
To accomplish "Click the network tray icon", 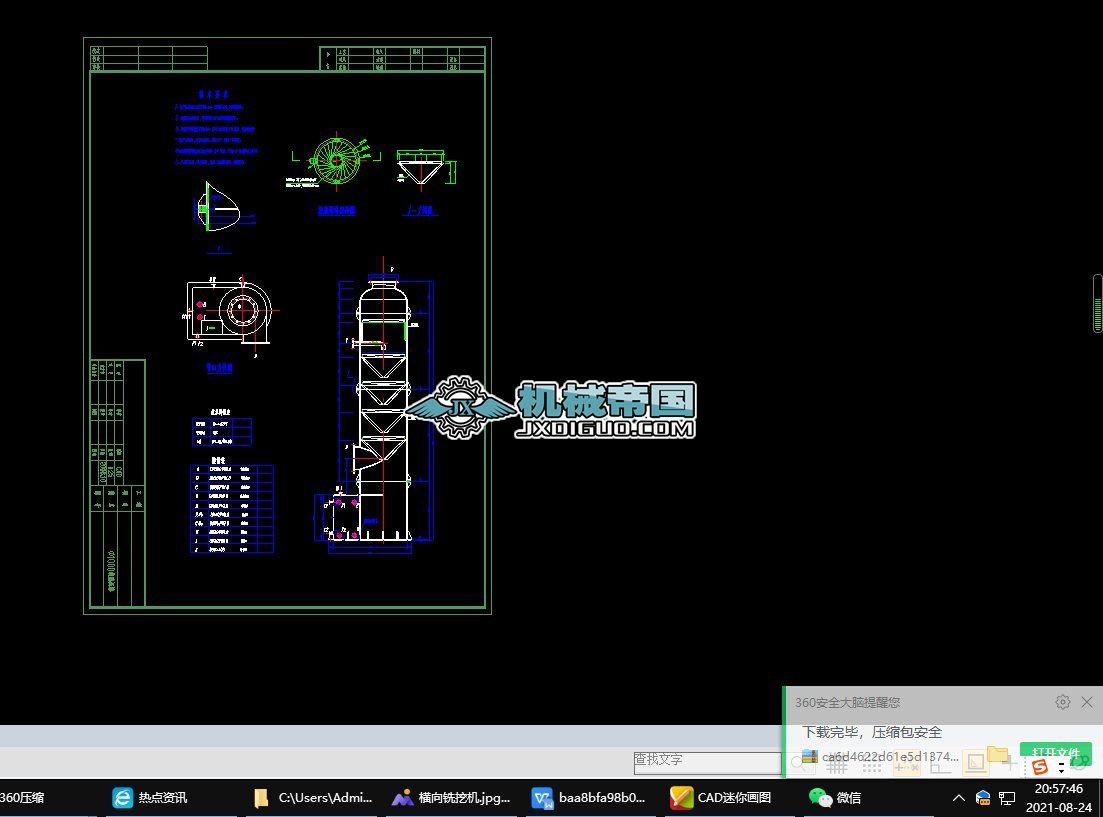I will pos(1007,798).
